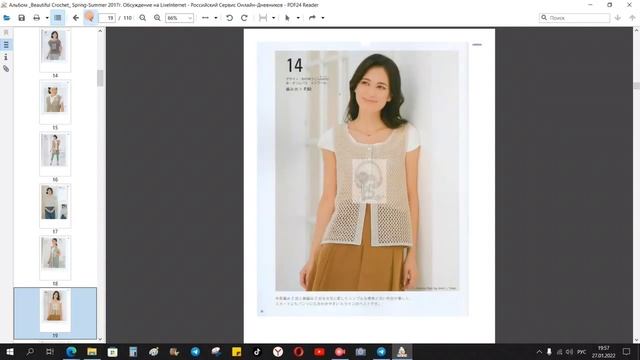
Task: Open TikTok from taskbar
Action: pos(257,352)
